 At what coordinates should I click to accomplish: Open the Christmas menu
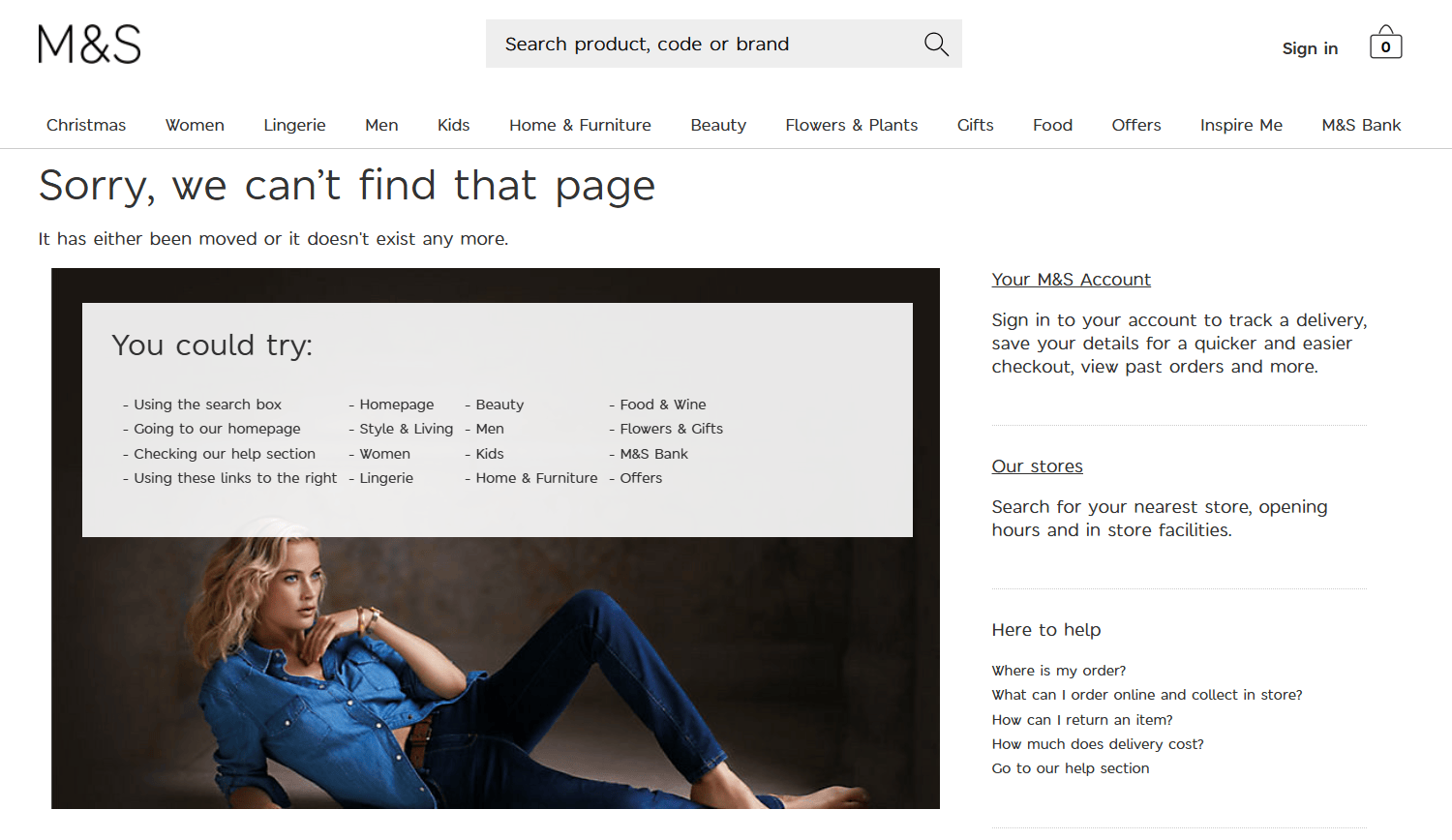(86, 125)
